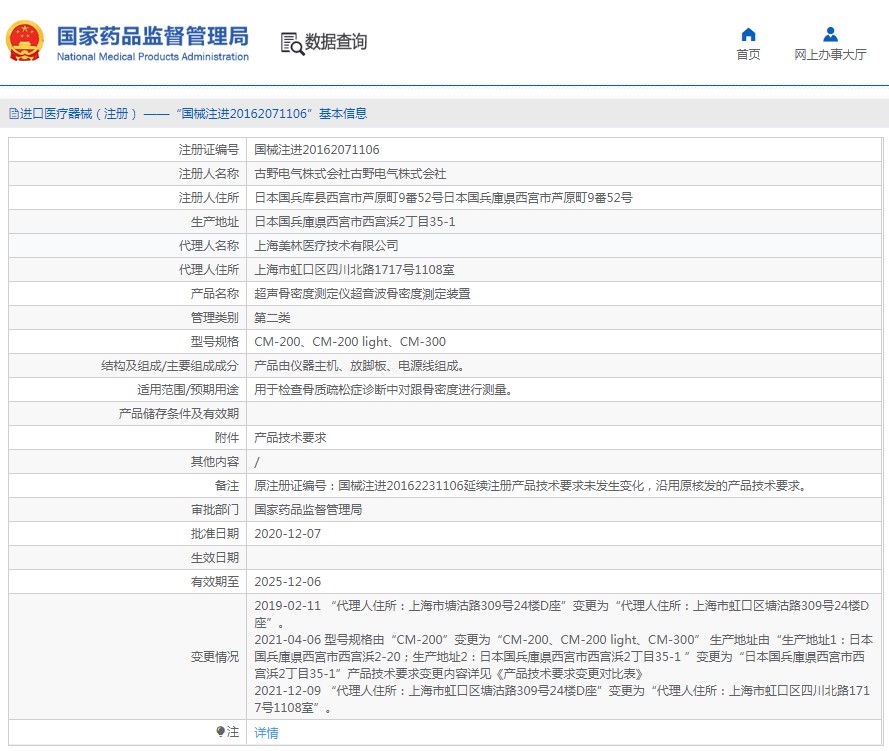Click the 注册证编号 row label
The width and height of the screenshot is (889, 751).
click(x=209, y=150)
